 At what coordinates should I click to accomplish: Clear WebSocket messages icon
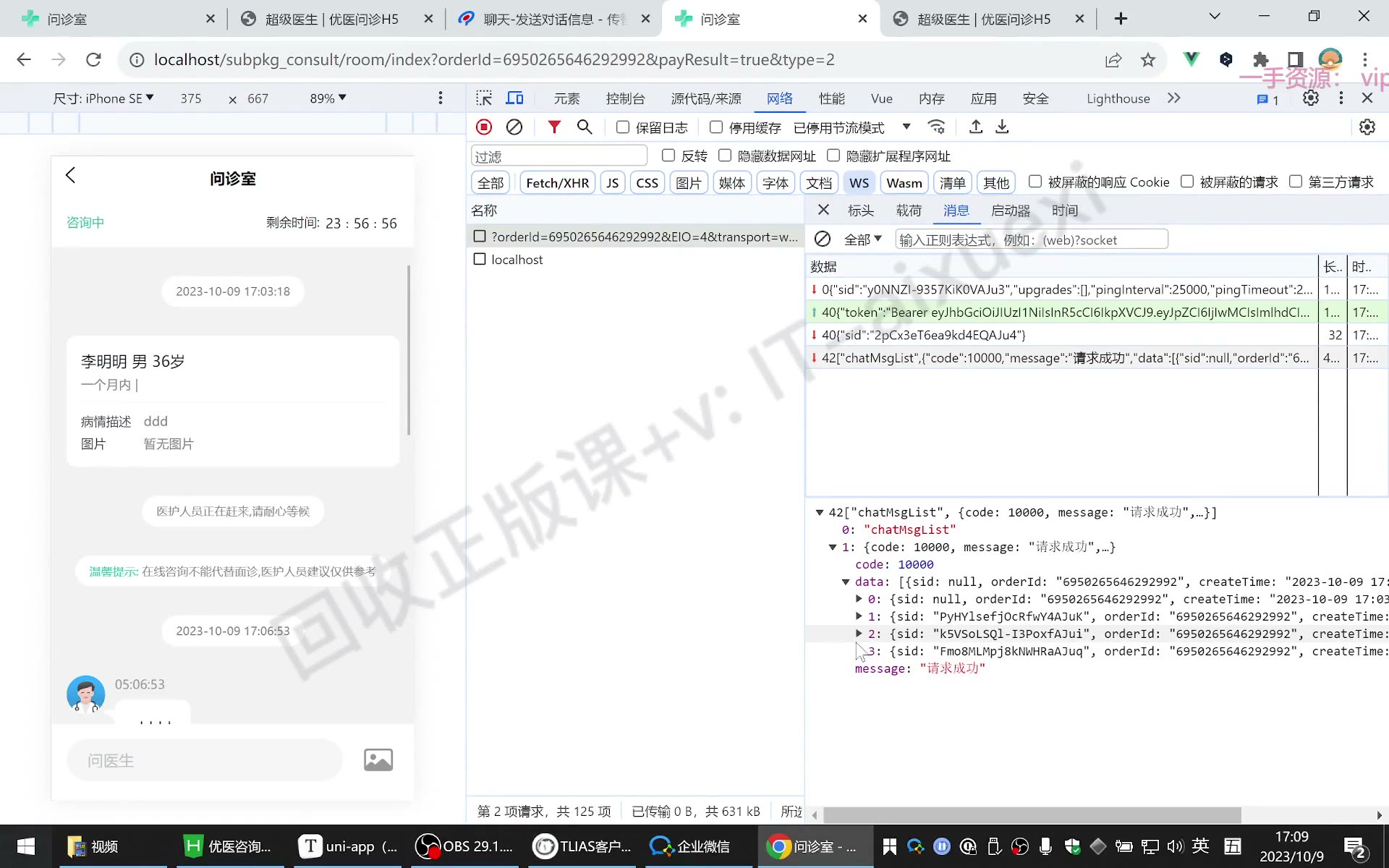click(x=823, y=239)
